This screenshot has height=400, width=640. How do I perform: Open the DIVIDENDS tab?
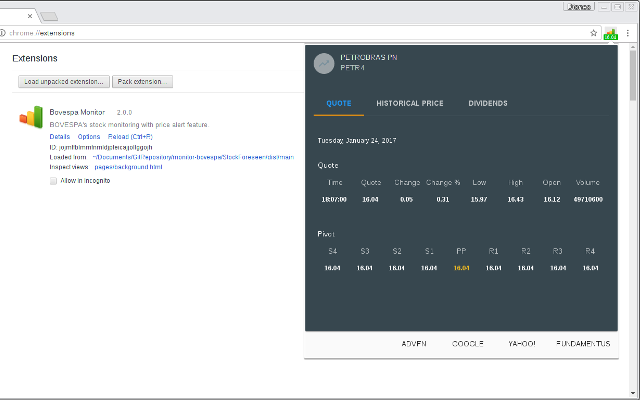tap(488, 103)
